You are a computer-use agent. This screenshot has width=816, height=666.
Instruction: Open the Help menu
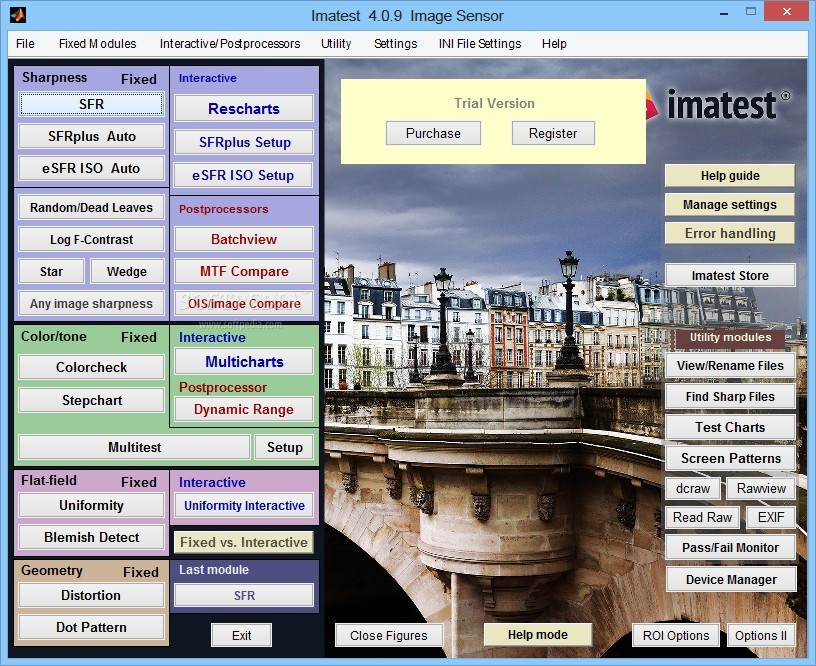[x=554, y=44]
